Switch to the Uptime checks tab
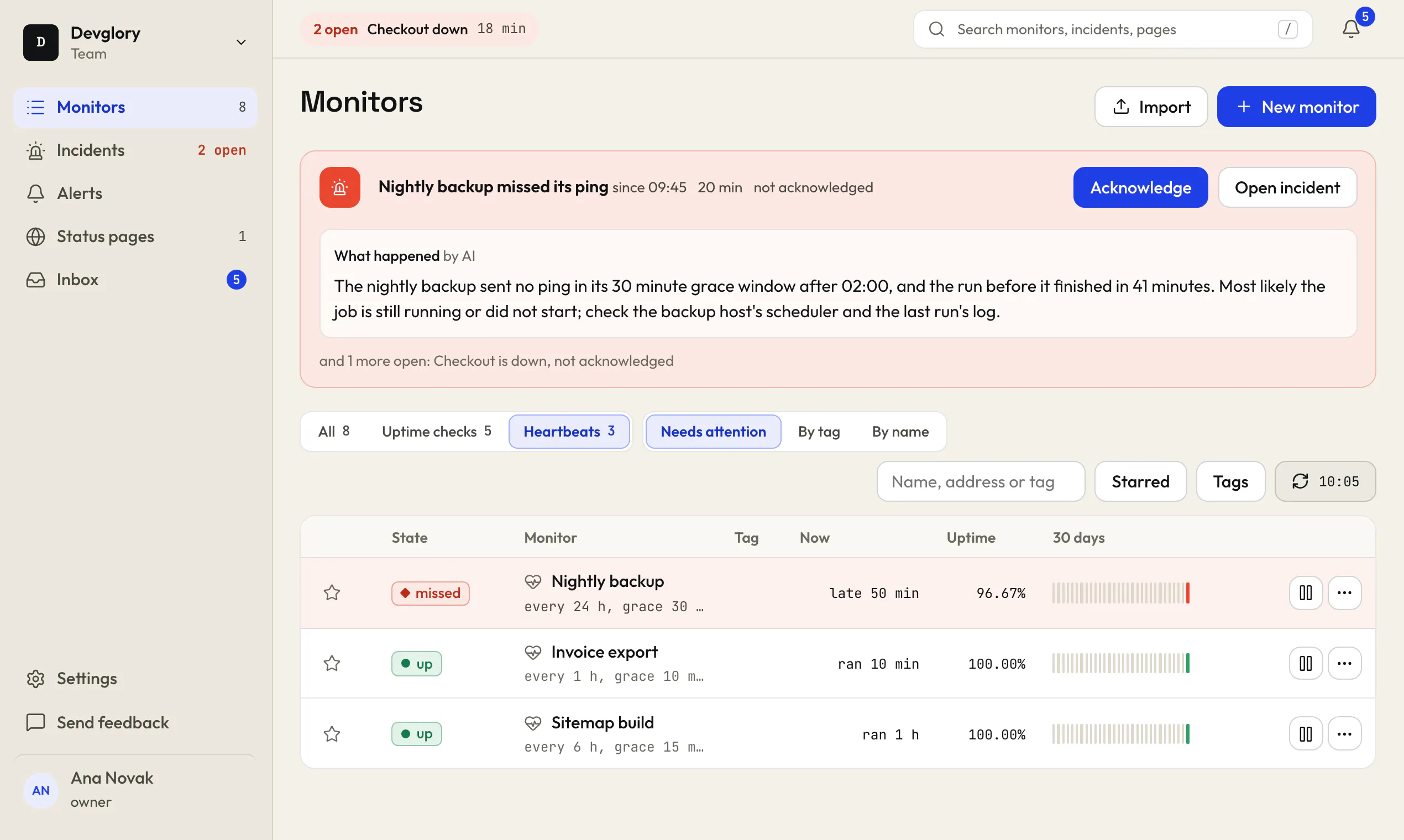 click(x=436, y=431)
